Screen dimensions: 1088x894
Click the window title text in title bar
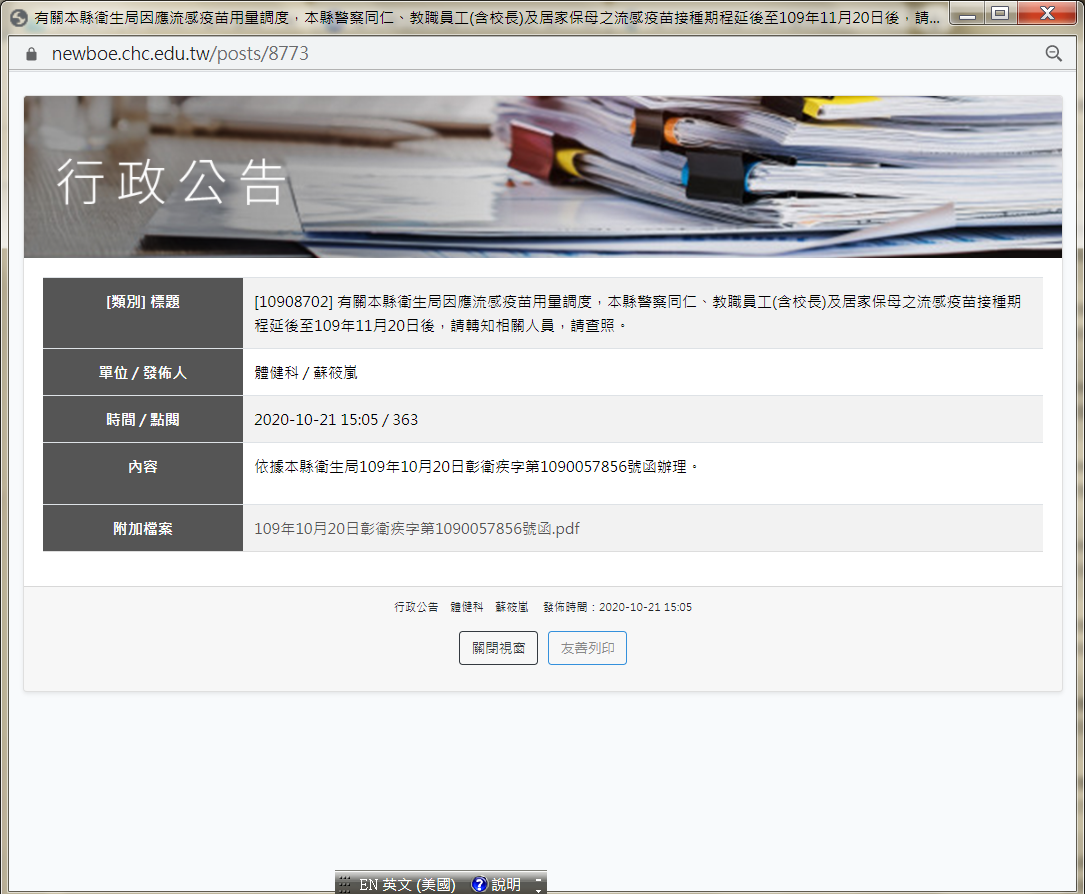point(487,17)
